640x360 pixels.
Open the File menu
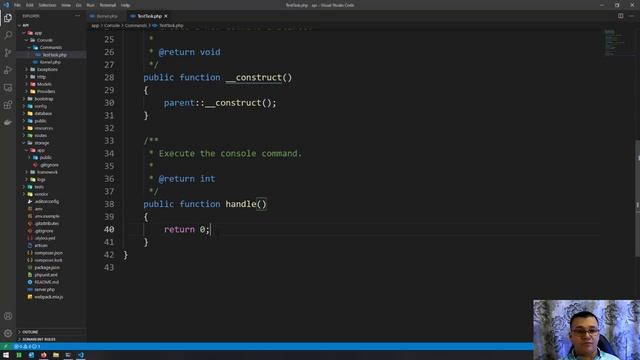[17, 5]
